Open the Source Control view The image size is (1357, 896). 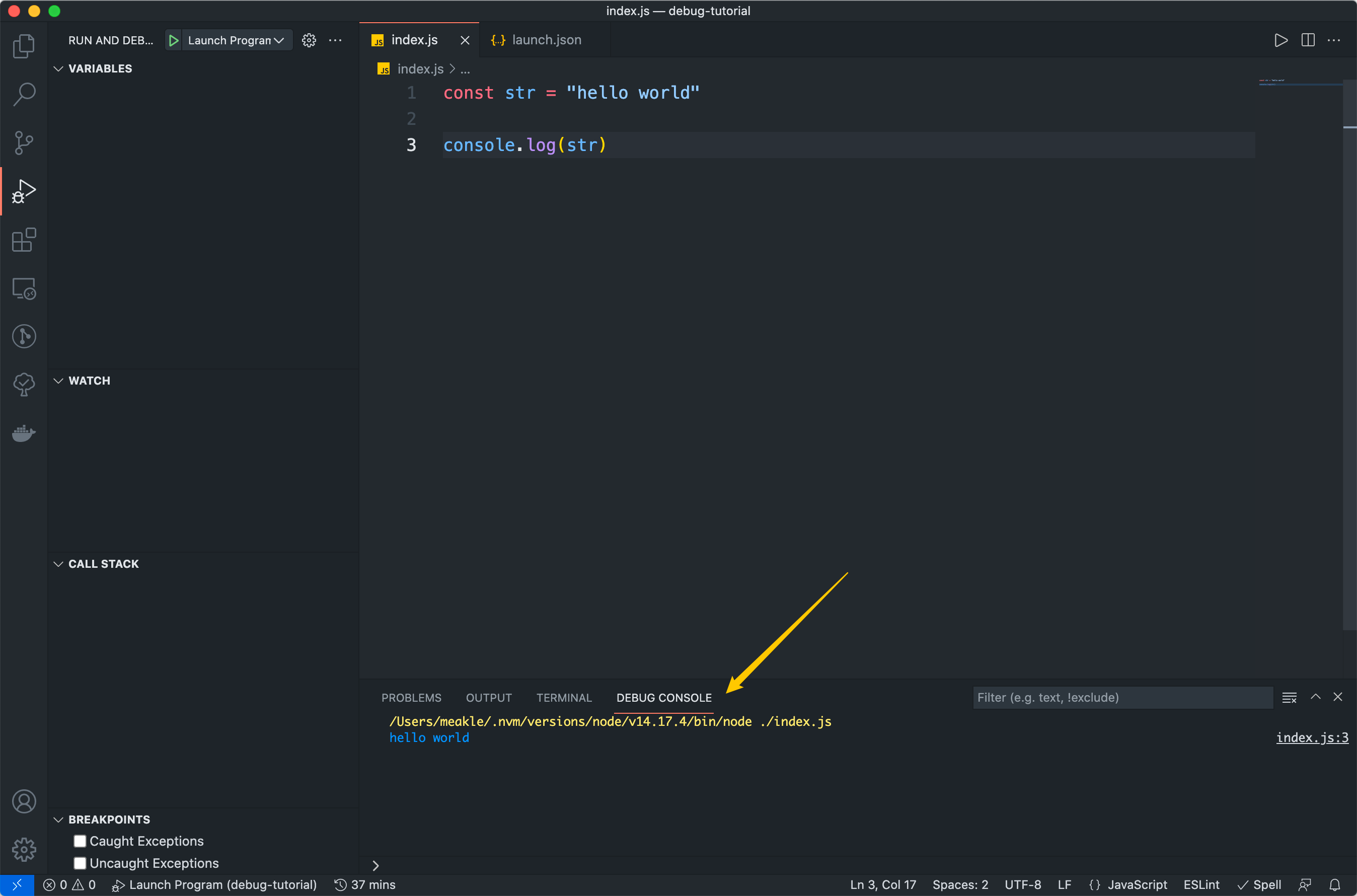(x=24, y=143)
